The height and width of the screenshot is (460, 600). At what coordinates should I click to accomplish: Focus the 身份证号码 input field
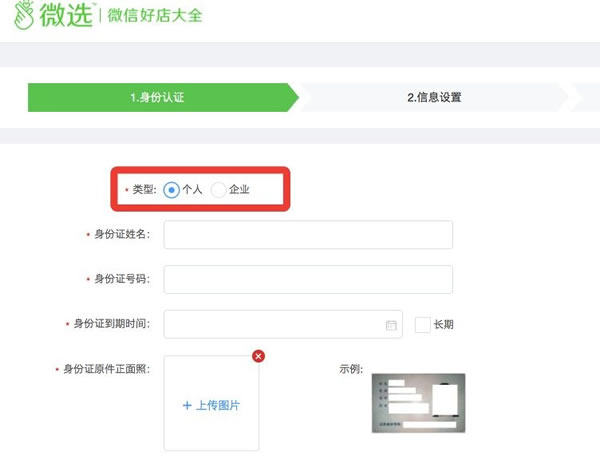pos(308,279)
